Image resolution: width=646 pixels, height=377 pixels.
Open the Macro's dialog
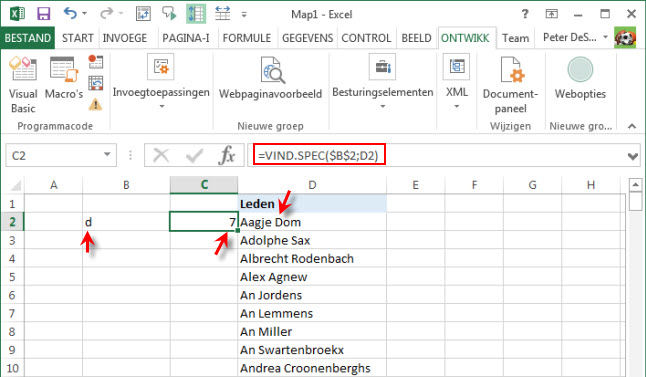tap(64, 78)
